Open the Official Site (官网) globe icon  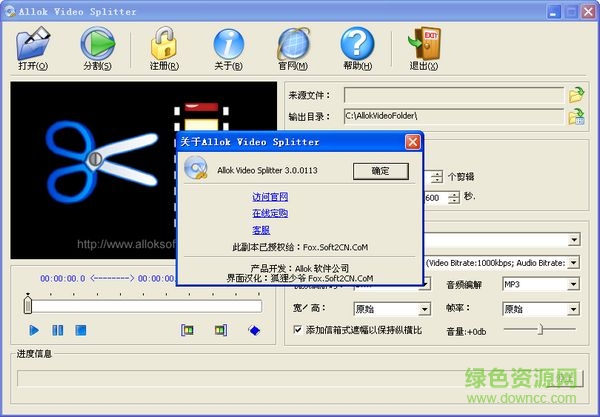click(293, 45)
